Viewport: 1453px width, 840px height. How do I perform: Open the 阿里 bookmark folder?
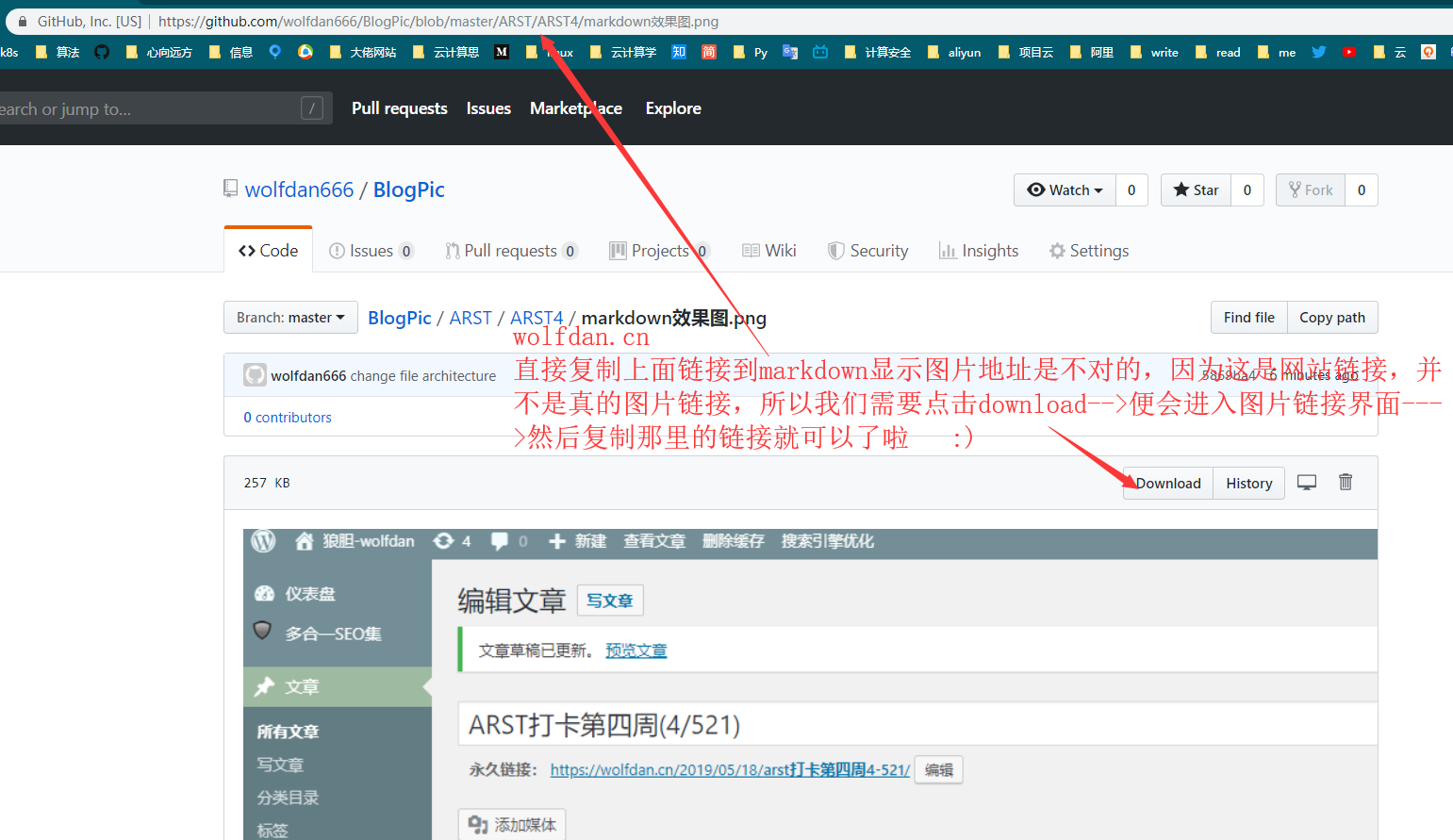pyautogui.click(x=1092, y=52)
